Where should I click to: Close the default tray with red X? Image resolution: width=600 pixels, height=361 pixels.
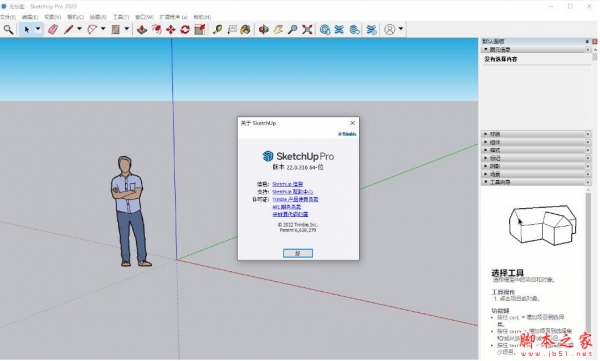pyautogui.click(x=594, y=41)
